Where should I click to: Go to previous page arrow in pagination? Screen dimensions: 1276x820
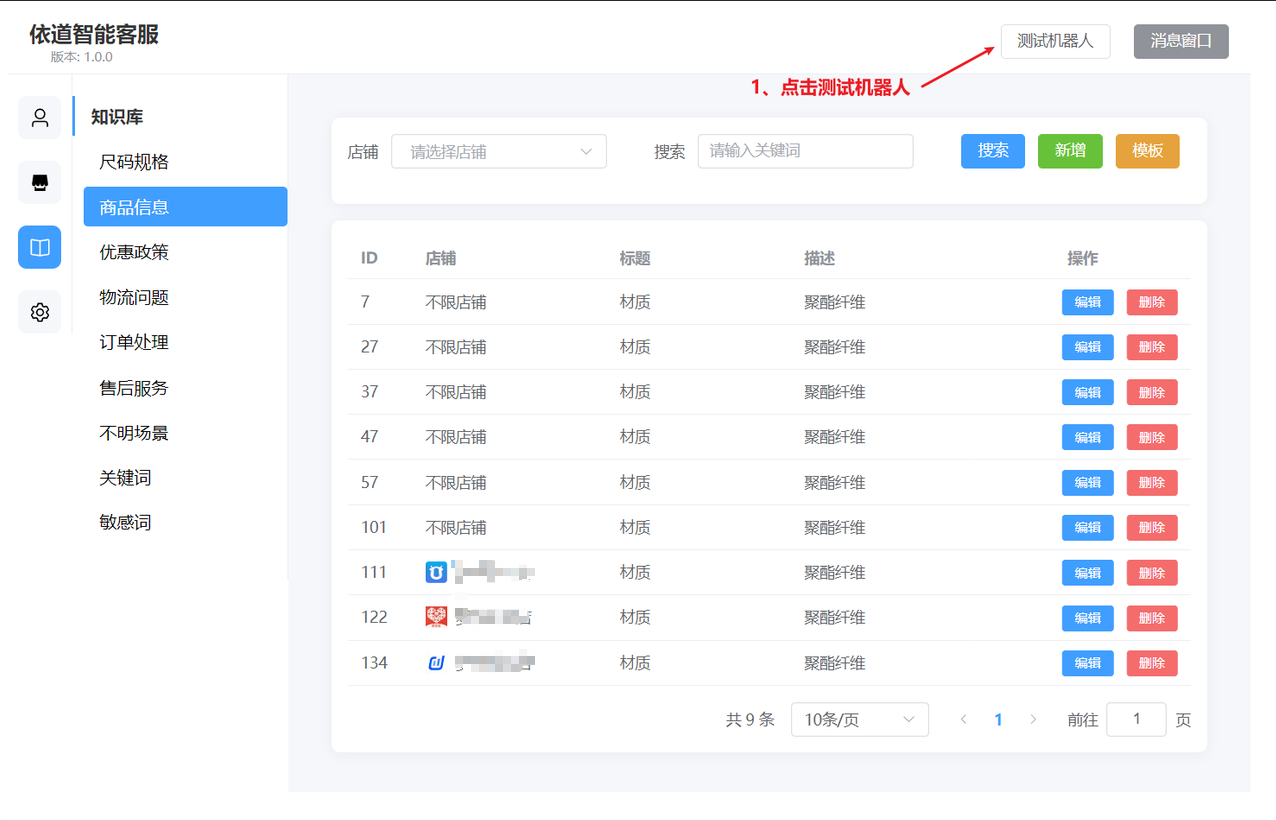(x=964, y=720)
